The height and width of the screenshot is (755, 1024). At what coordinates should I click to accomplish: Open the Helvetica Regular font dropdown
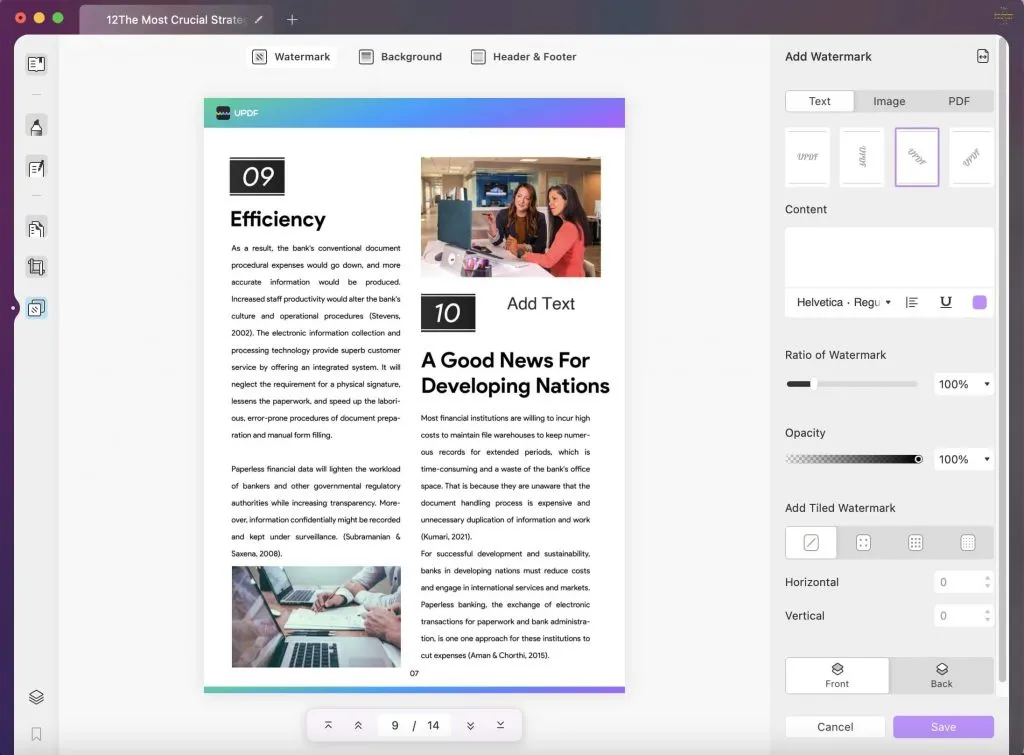pos(843,302)
